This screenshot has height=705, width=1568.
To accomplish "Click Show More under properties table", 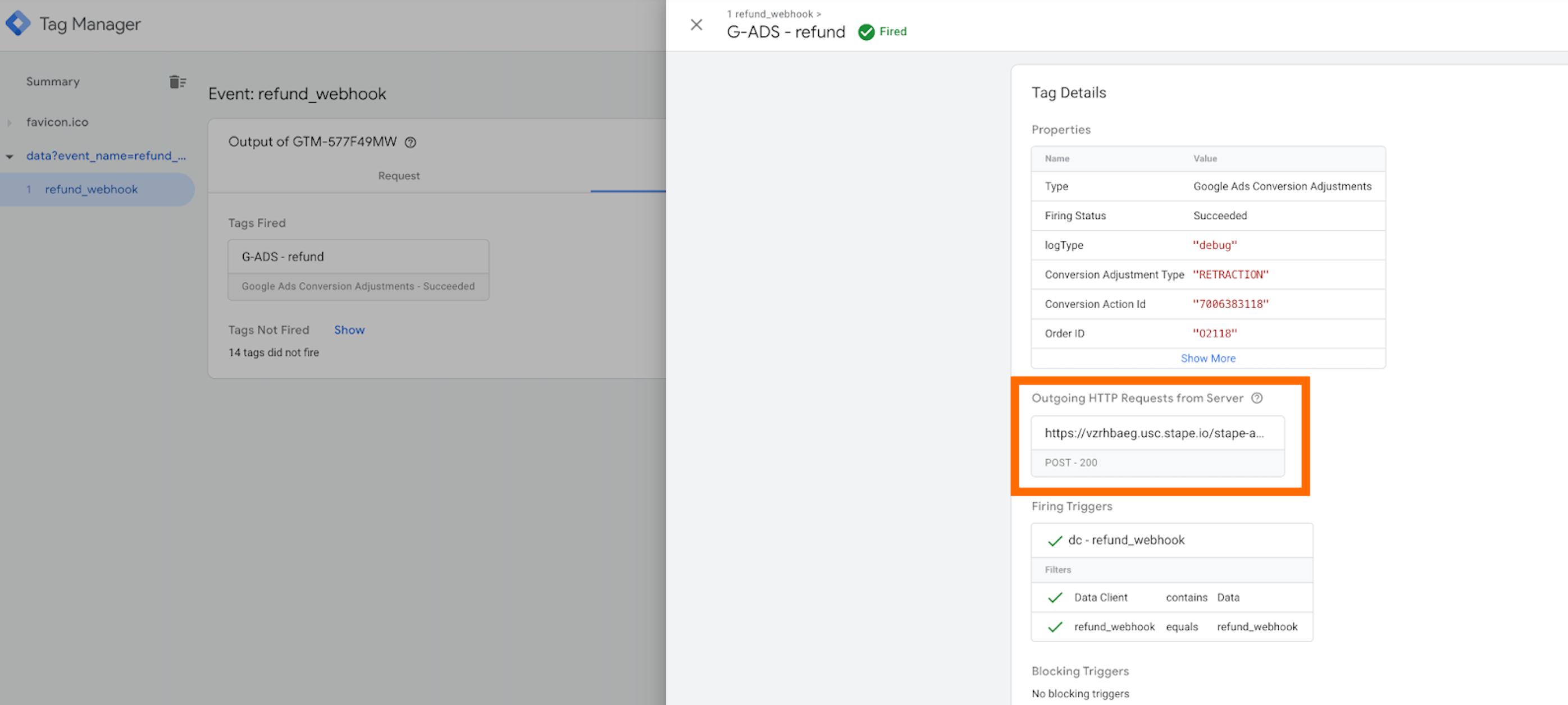I will [x=1208, y=358].
